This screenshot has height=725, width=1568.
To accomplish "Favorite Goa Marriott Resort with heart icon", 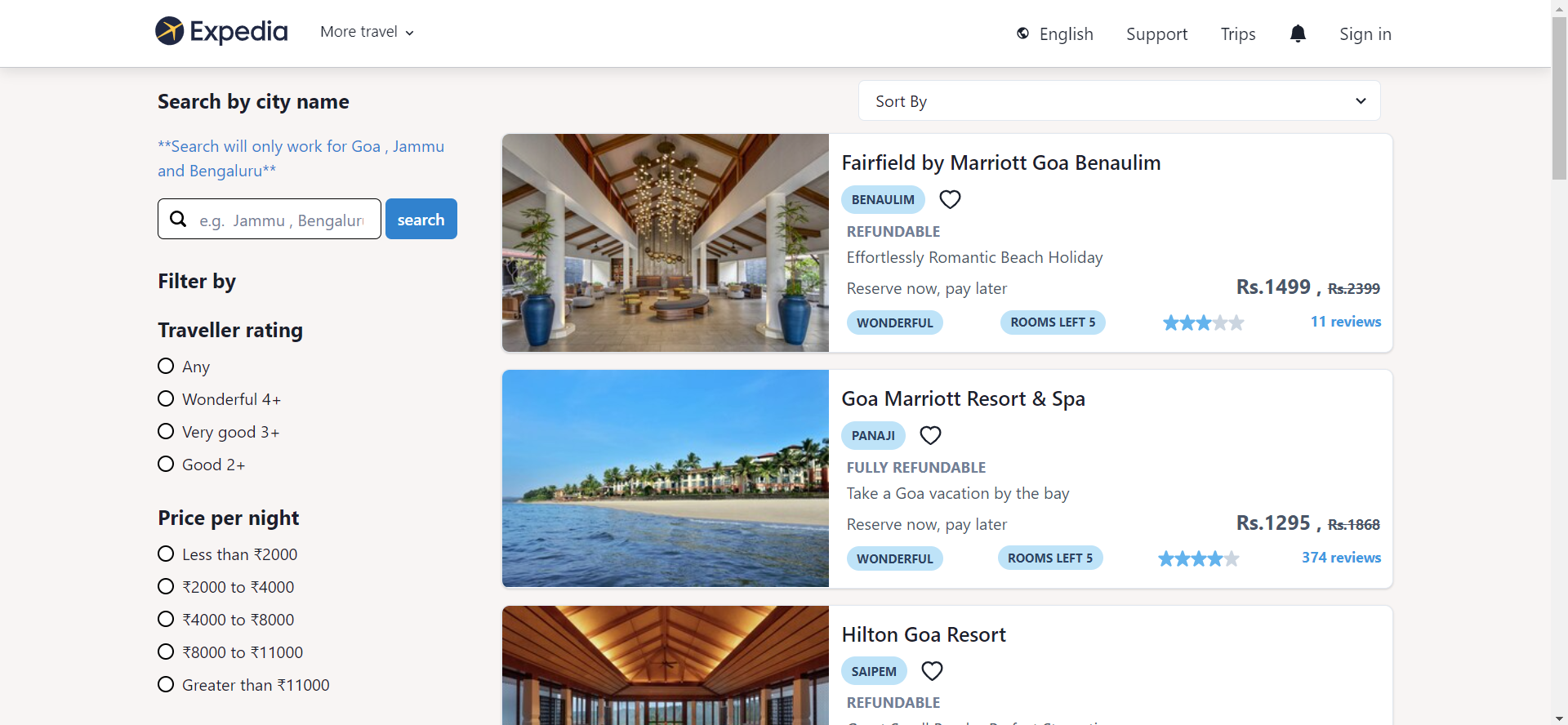I will [x=930, y=435].
